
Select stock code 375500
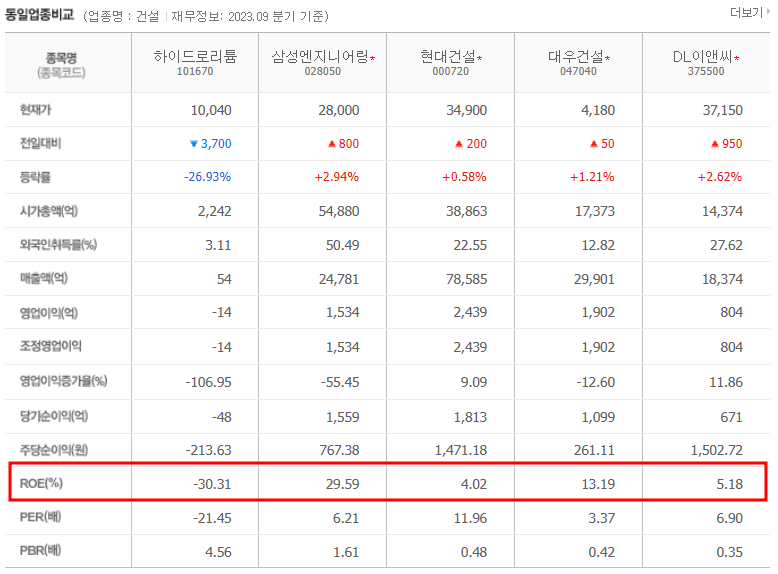point(706,71)
